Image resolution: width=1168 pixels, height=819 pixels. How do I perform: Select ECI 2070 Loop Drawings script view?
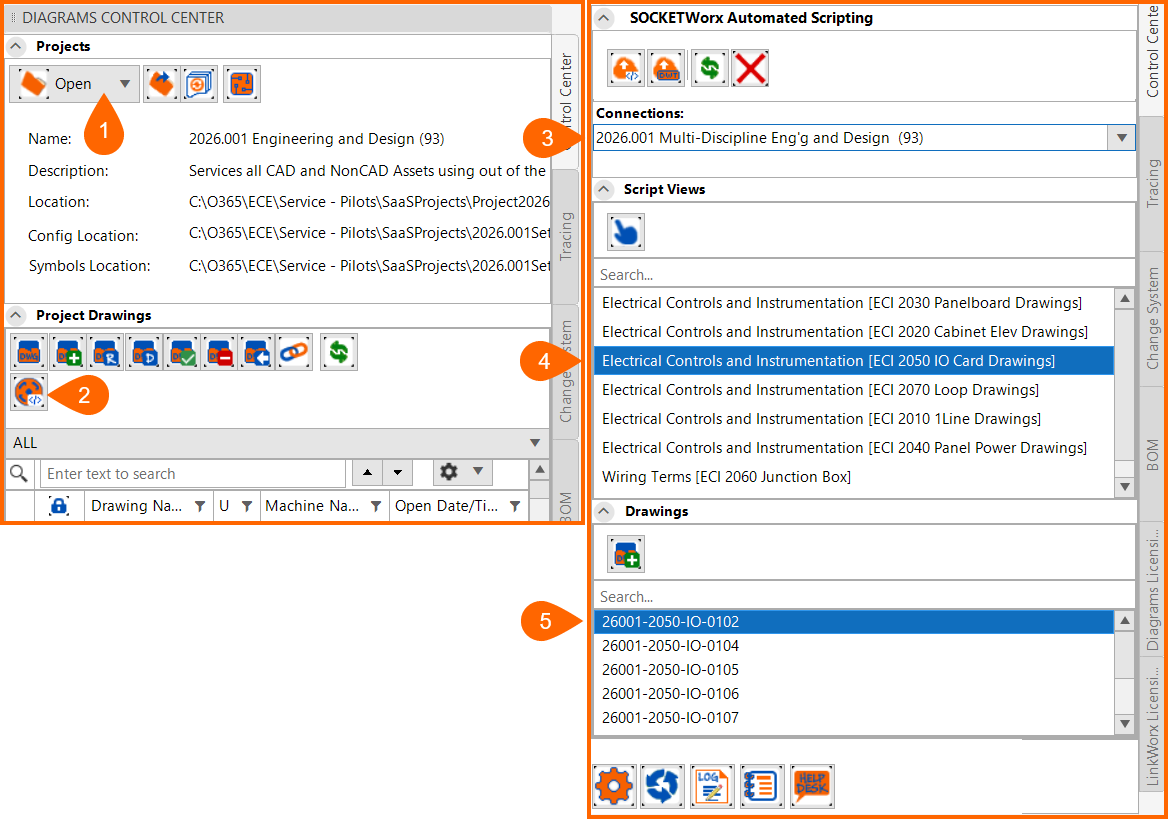coord(854,390)
